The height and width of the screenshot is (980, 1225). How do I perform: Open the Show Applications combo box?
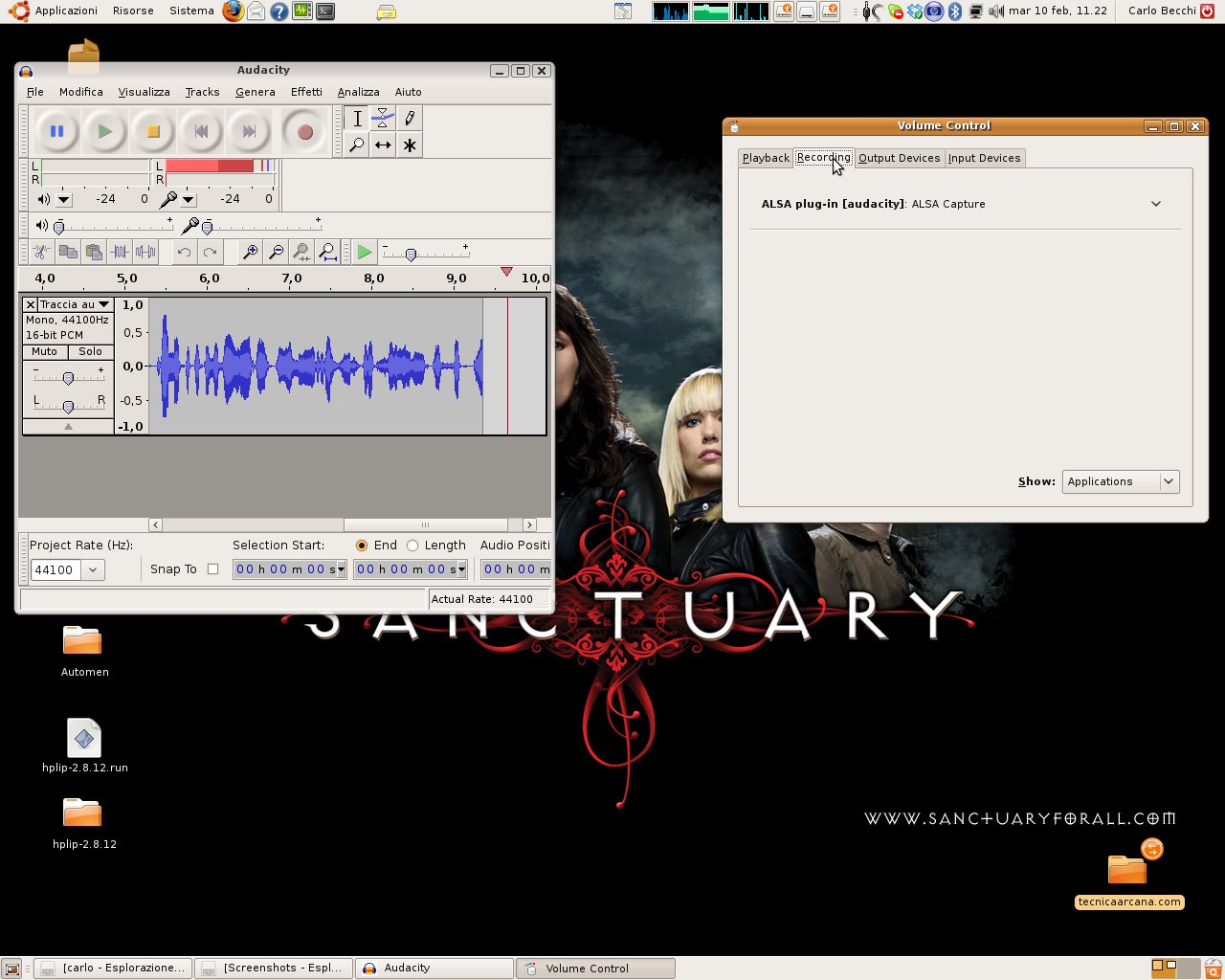click(1121, 481)
